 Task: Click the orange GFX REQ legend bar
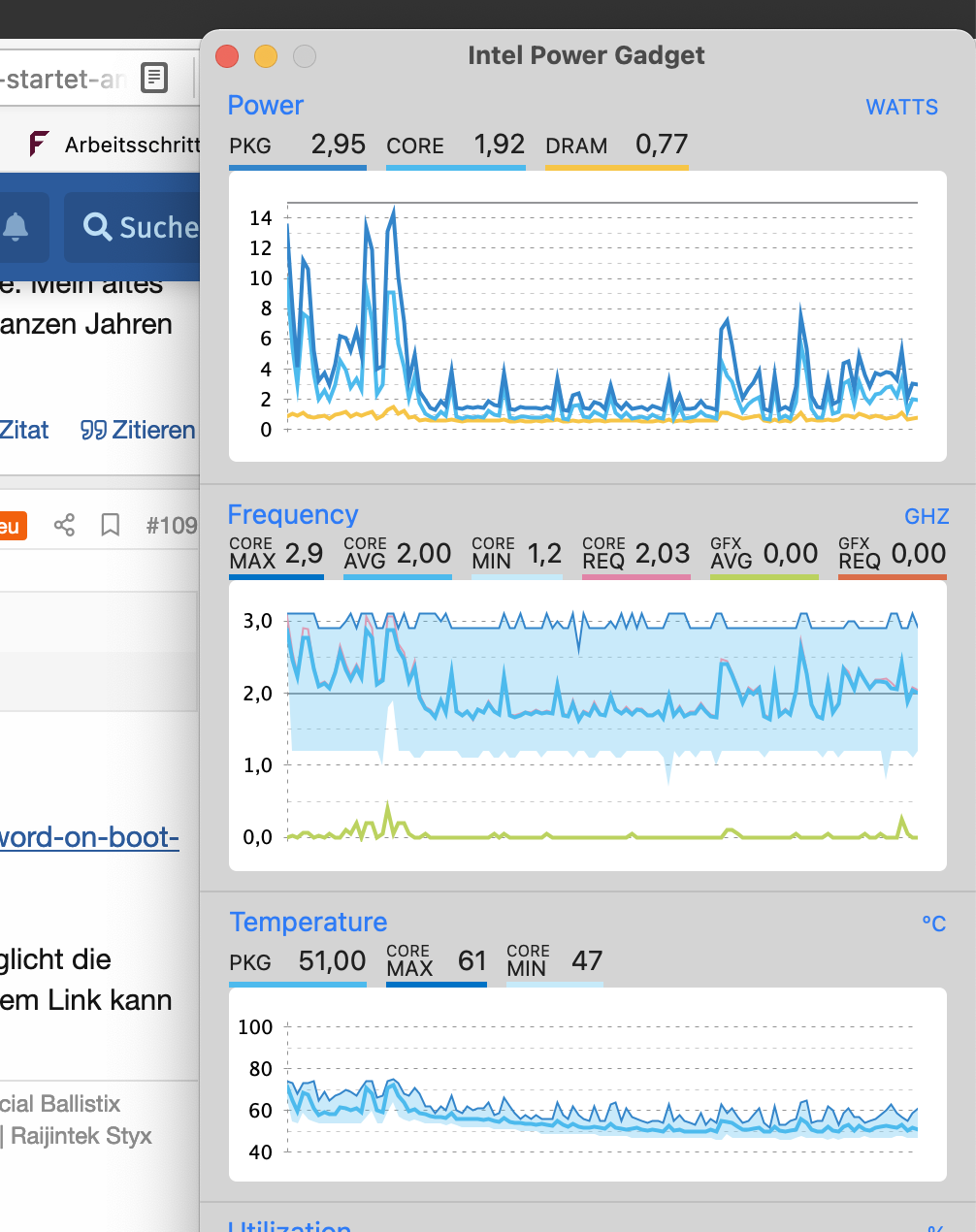[x=893, y=577]
